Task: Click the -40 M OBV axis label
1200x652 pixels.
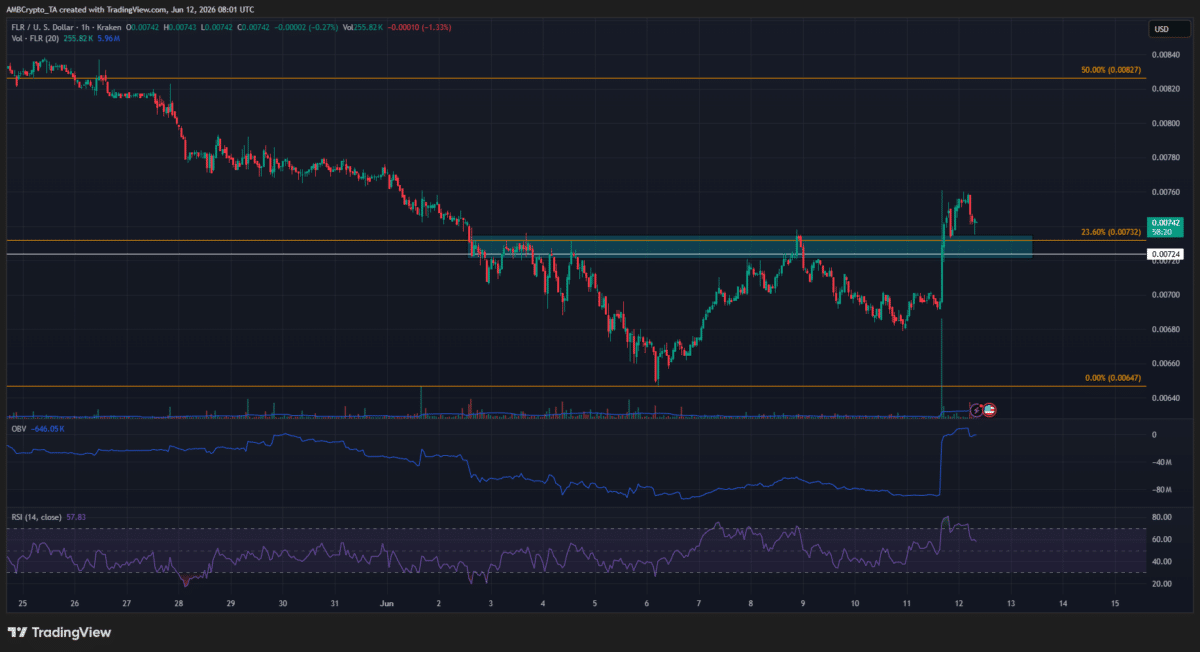Action: point(1161,462)
